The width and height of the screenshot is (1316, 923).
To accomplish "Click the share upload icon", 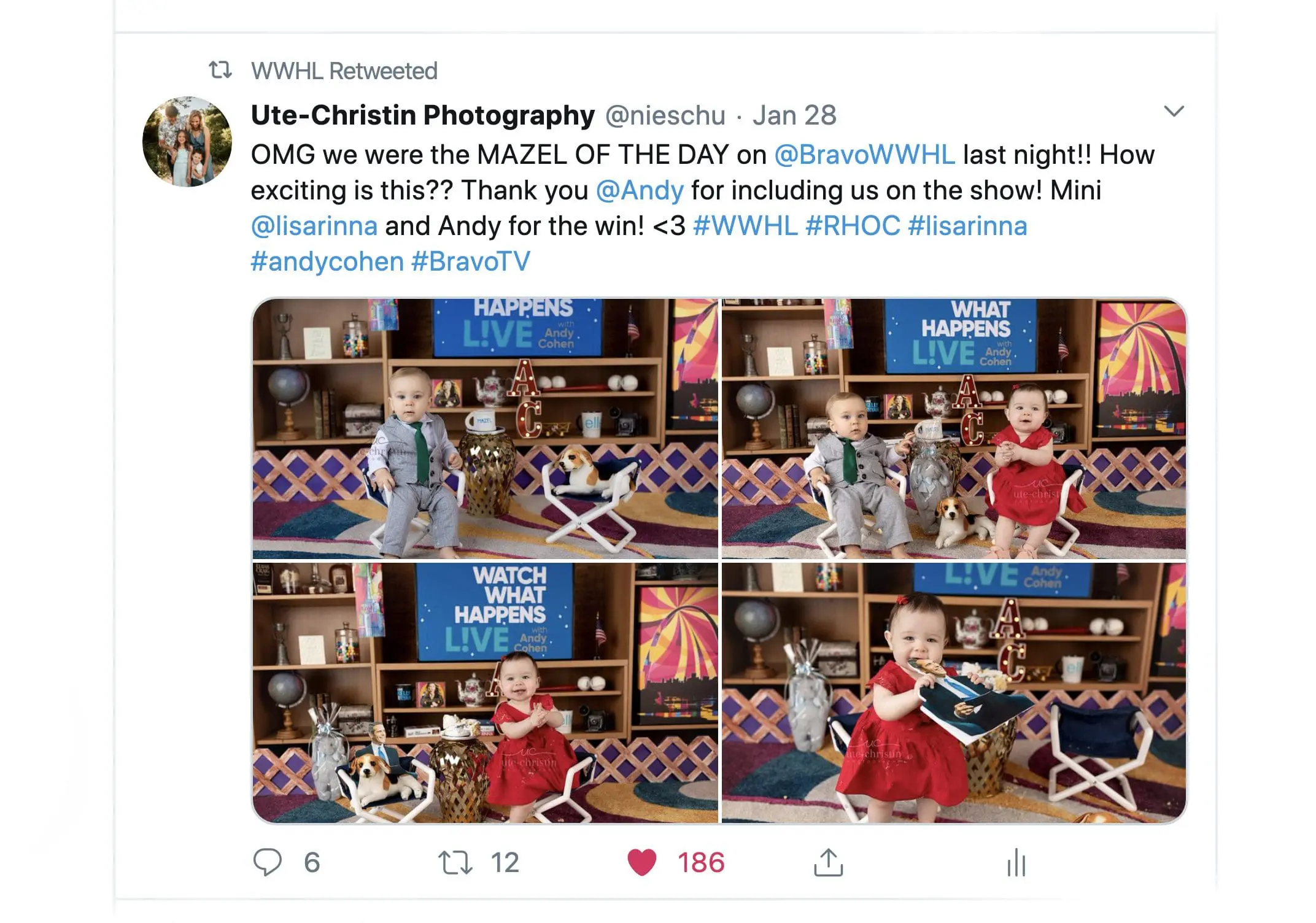I will pyautogui.click(x=829, y=862).
